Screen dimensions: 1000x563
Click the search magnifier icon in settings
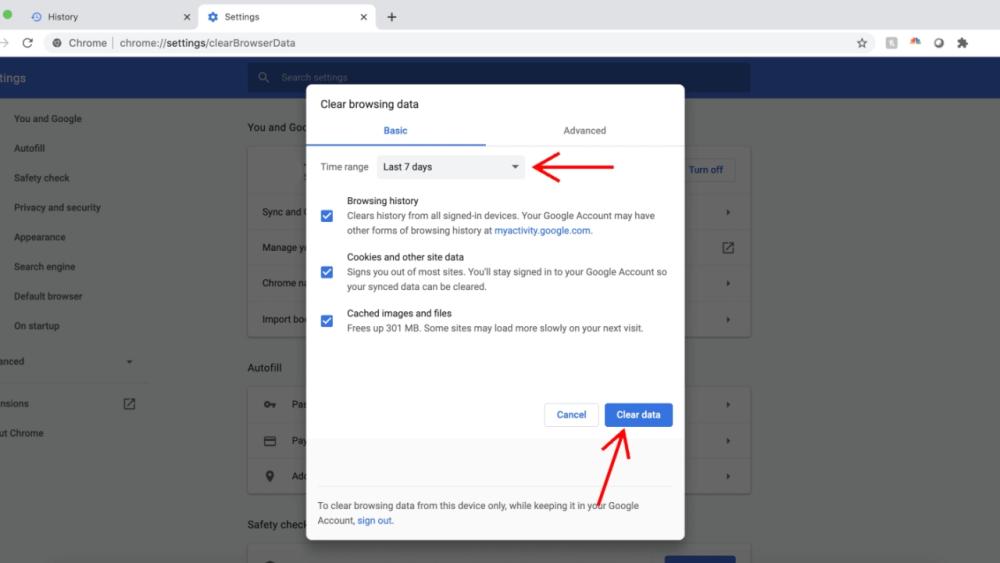(264, 78)
